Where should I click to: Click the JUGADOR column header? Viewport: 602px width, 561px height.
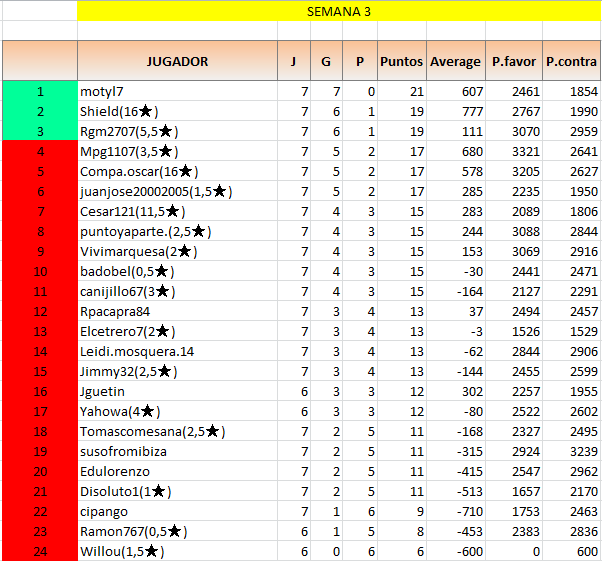(x=177, y=61)
